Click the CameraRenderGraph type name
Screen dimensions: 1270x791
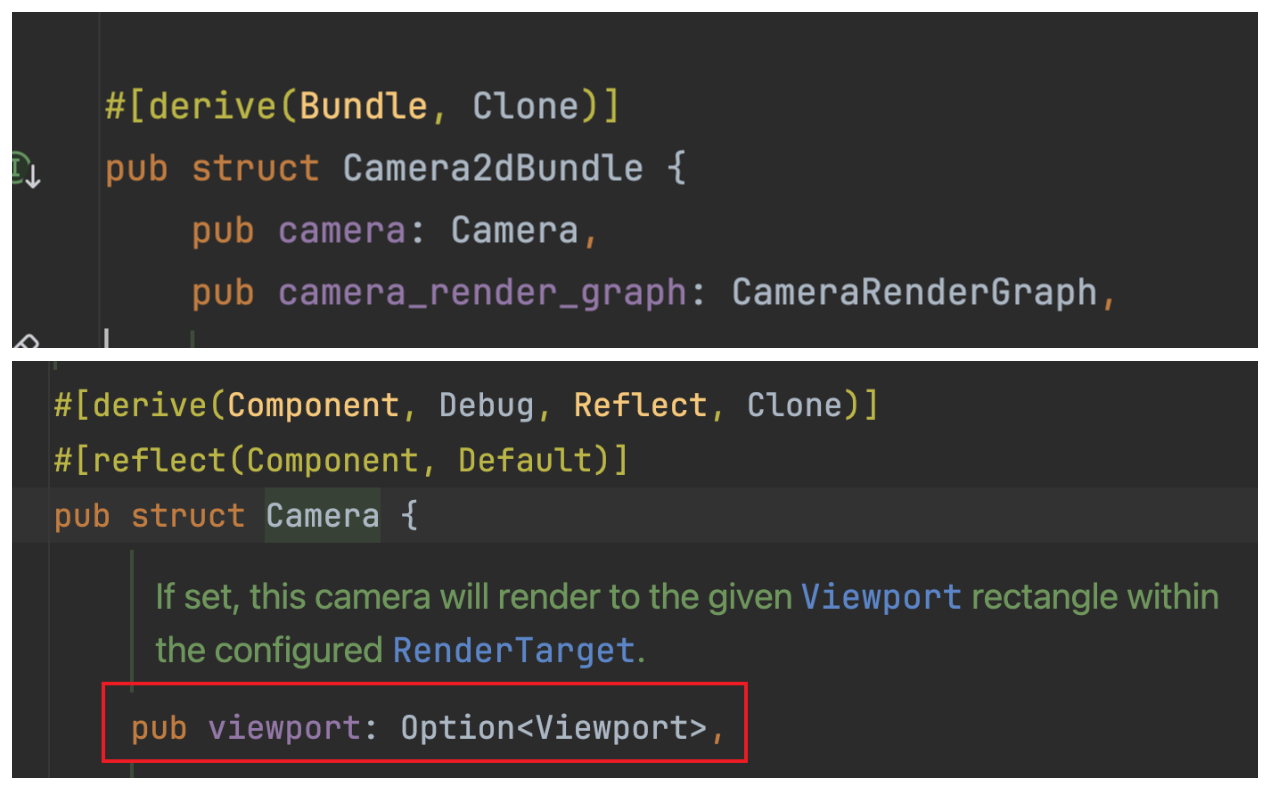tap(914, 293)
